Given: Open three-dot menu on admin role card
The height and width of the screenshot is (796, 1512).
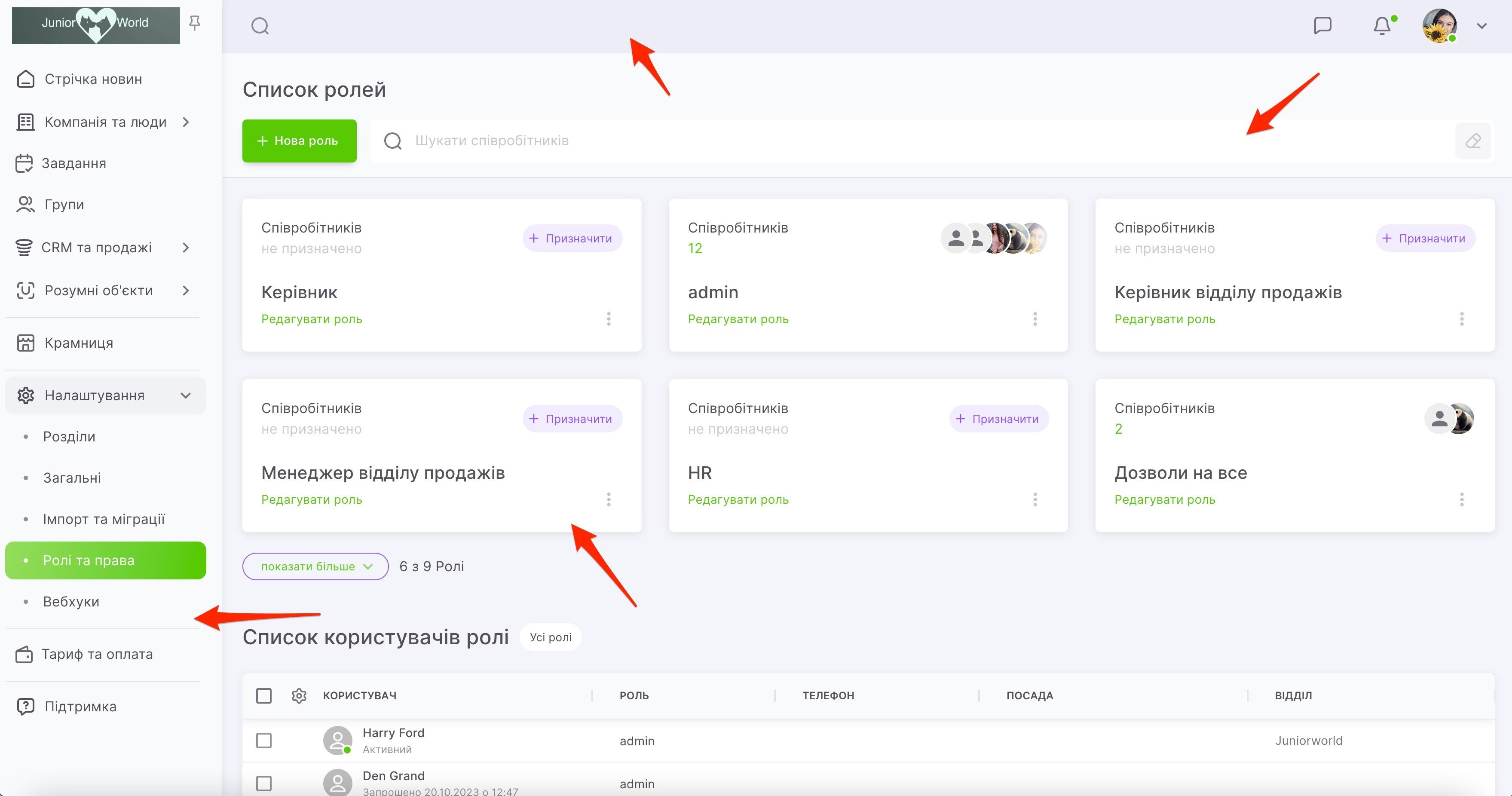Looking at the screenshot, I should (x=1035, y=319).
